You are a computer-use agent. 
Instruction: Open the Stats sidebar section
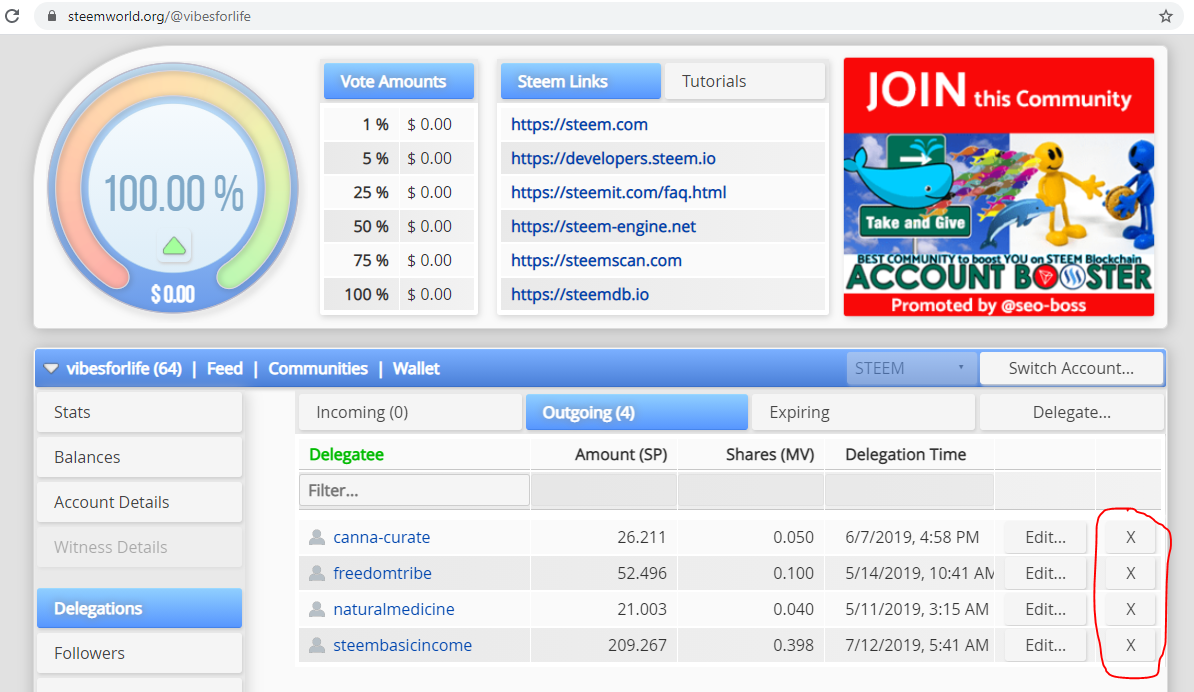139,413
